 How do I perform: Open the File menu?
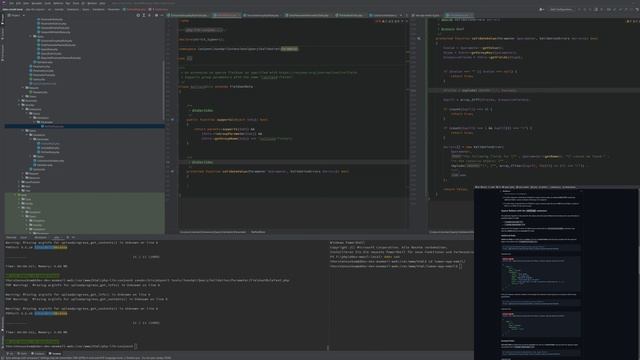coord(11,3)
